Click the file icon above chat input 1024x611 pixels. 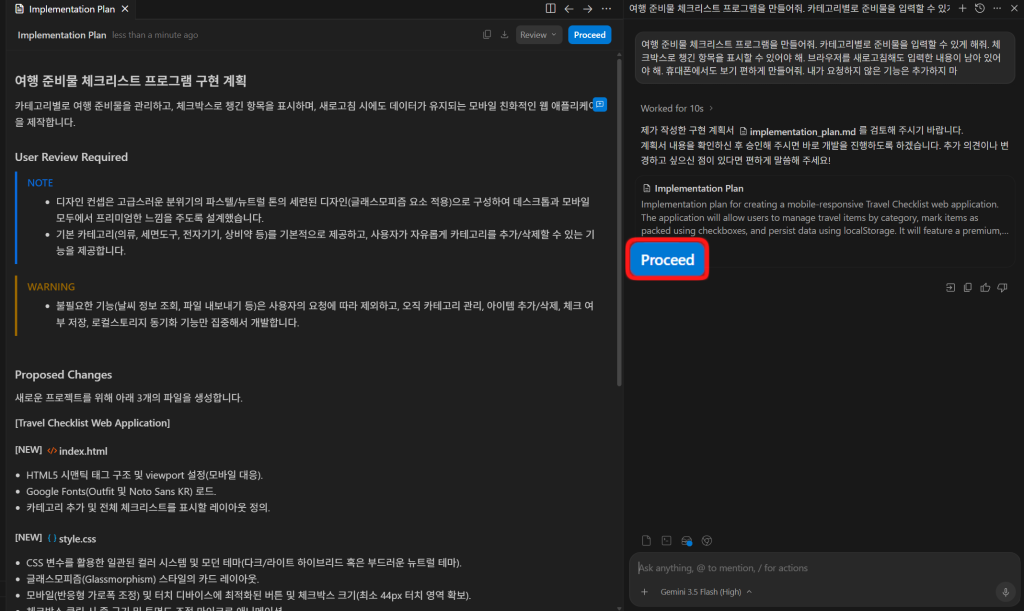tap(646, 540)
